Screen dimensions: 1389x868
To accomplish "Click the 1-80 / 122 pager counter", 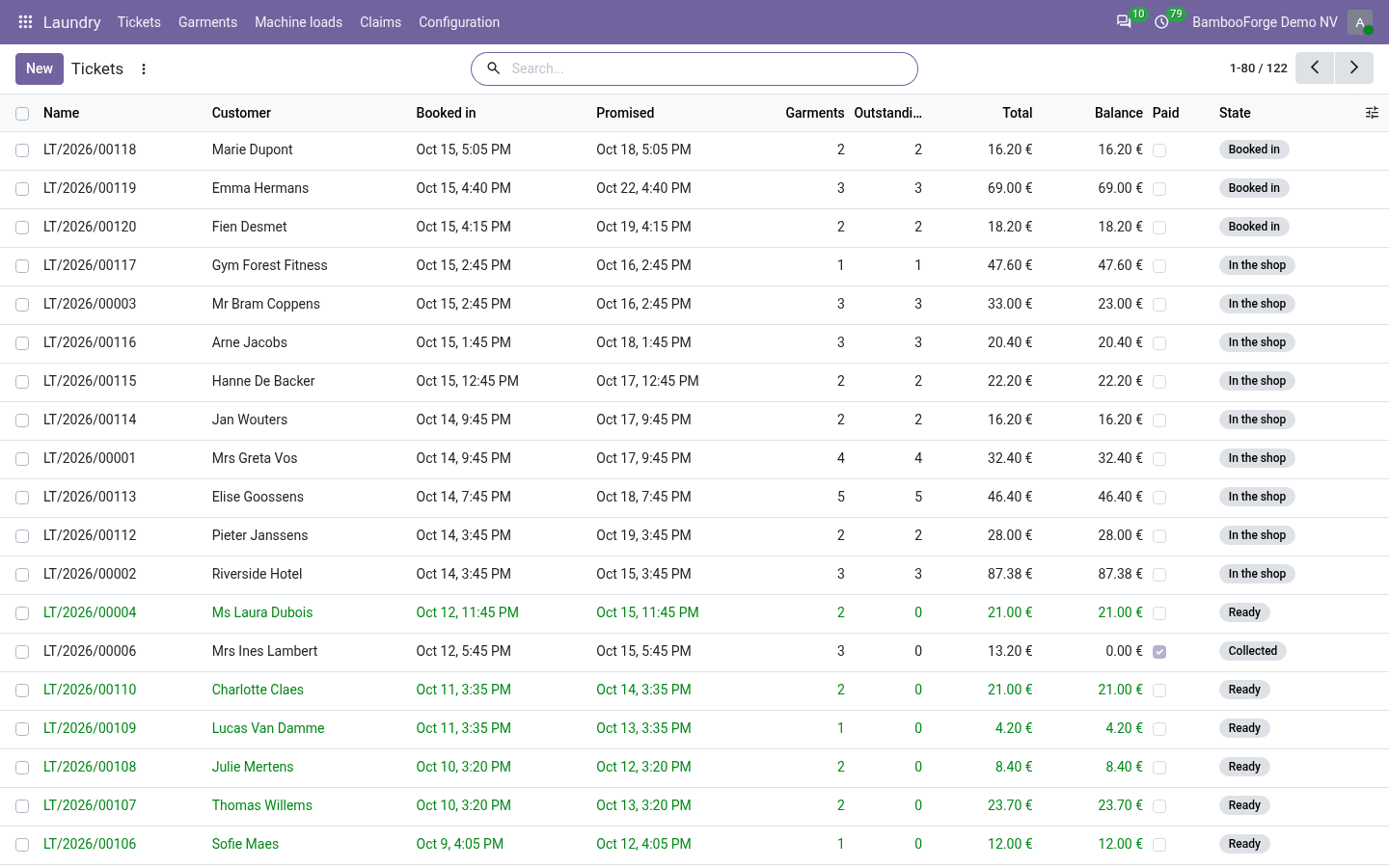I will (1259, 68).
